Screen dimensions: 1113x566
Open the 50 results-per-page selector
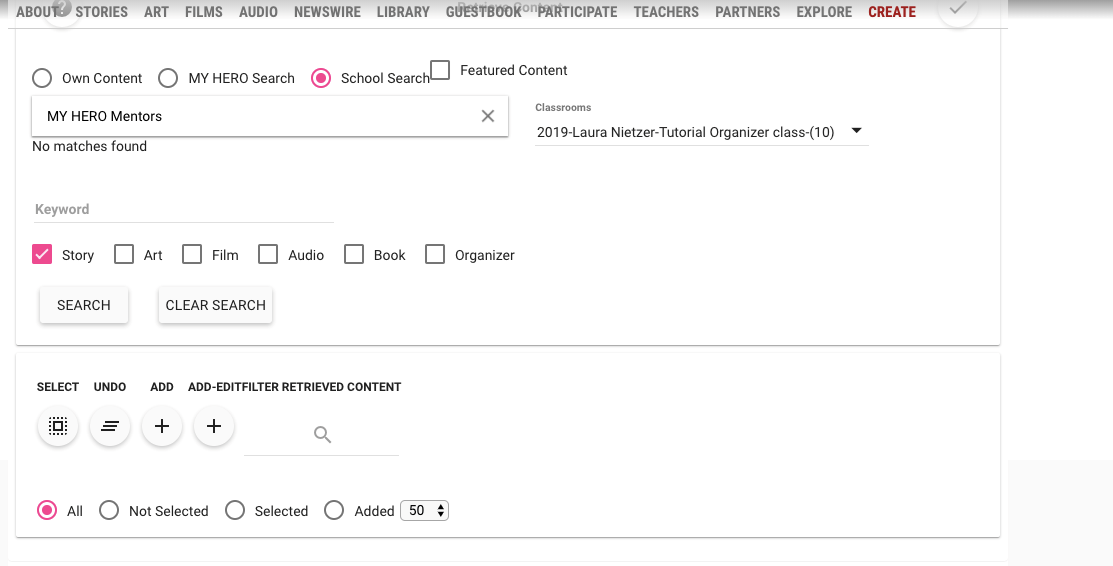click(424, 511)
